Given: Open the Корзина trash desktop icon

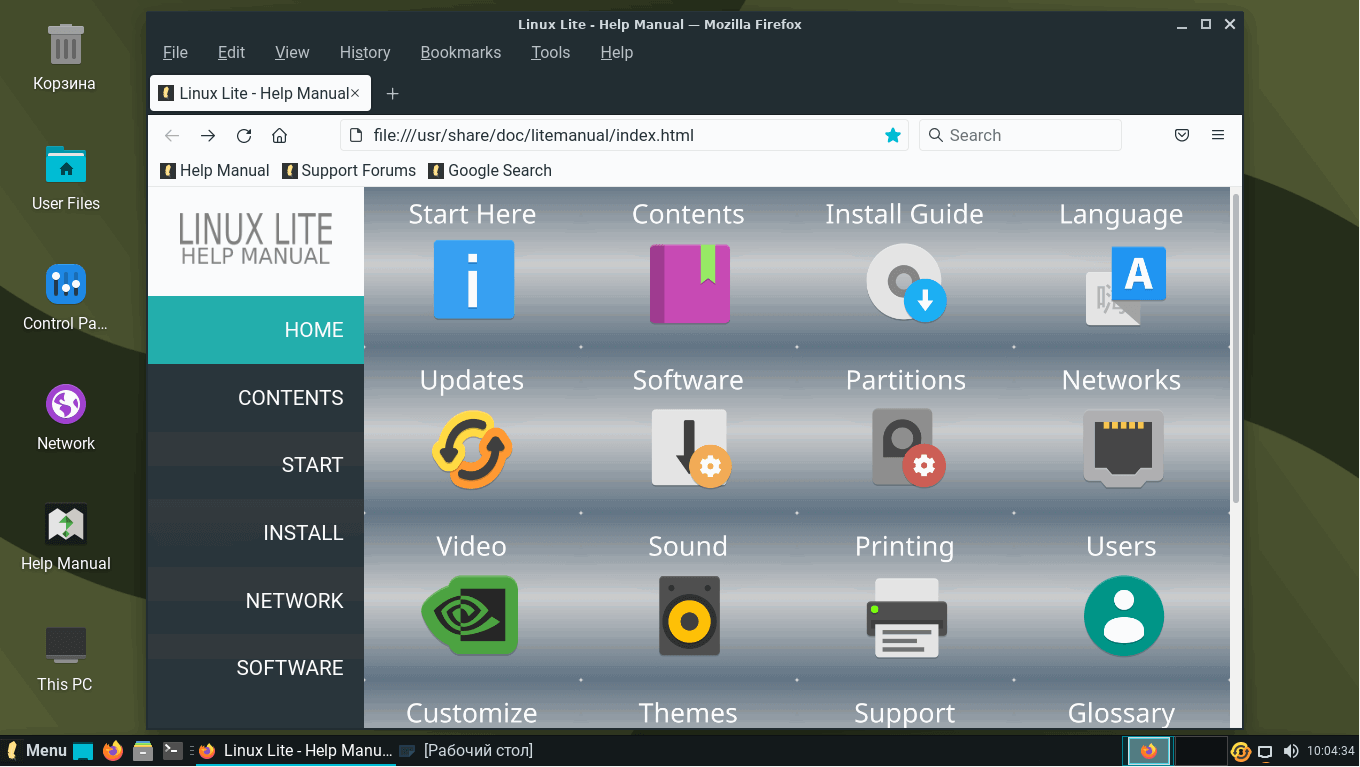Looking at the screenshot, I should [65, 58].
